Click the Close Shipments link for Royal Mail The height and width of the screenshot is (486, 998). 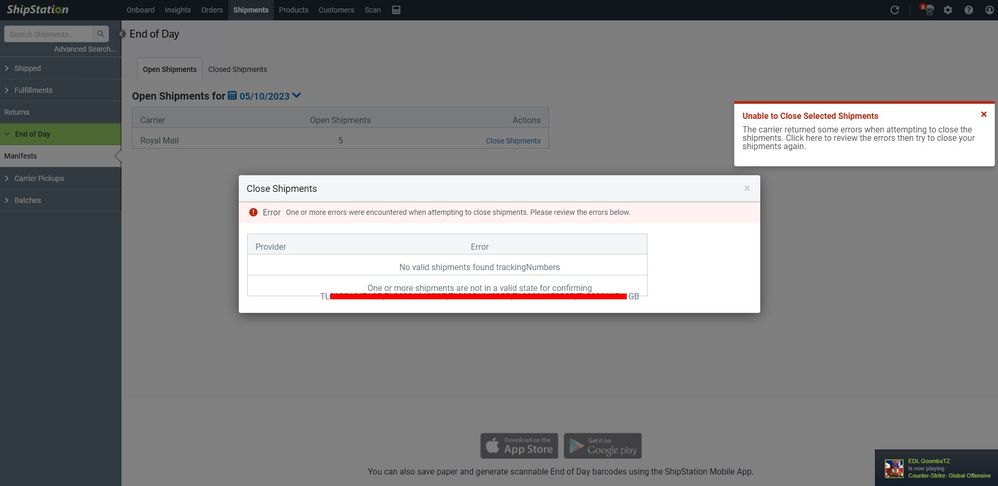pyautogui.click(x=513, y=141)
